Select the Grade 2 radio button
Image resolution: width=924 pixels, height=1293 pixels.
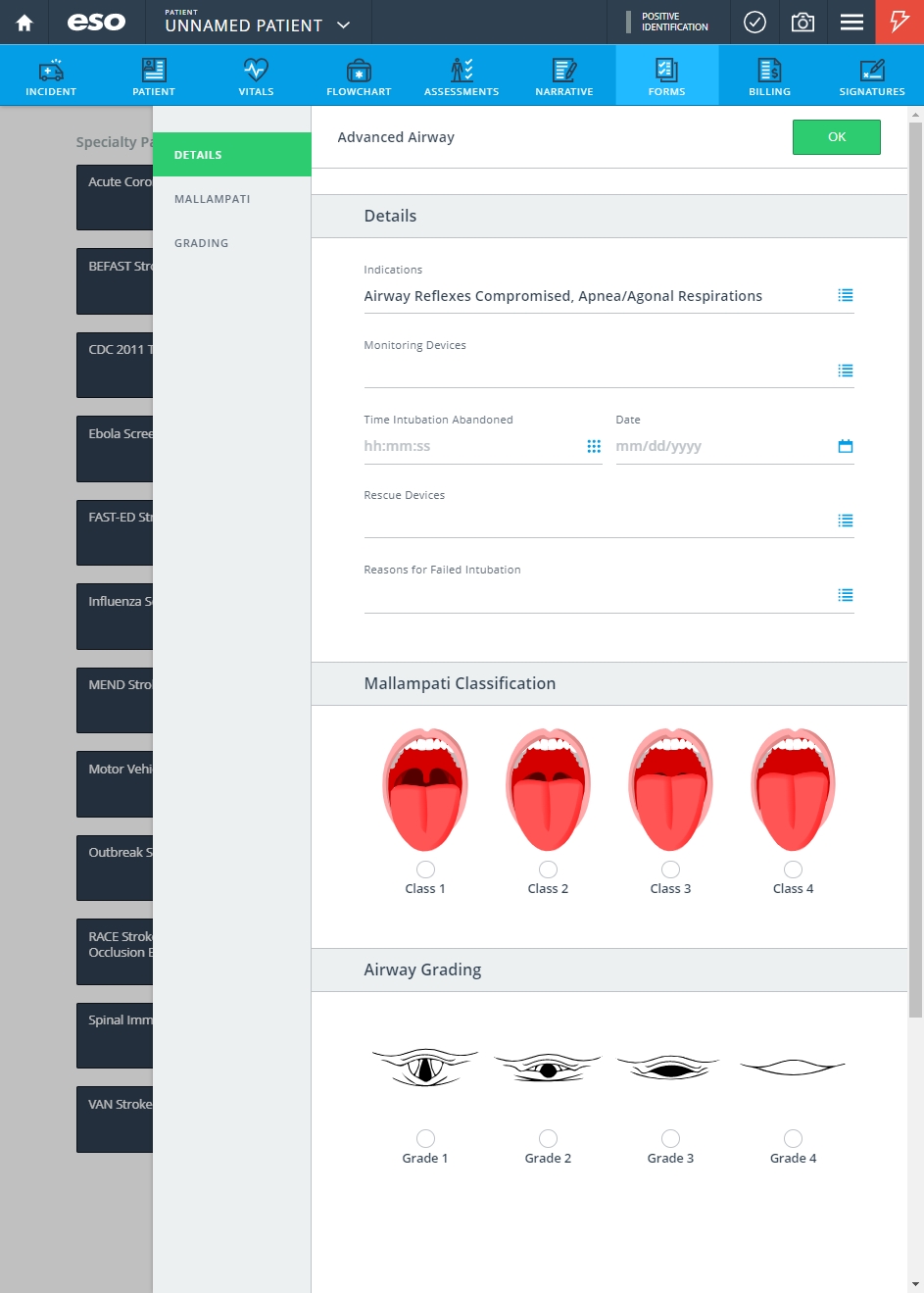[x=548, y=1138]
